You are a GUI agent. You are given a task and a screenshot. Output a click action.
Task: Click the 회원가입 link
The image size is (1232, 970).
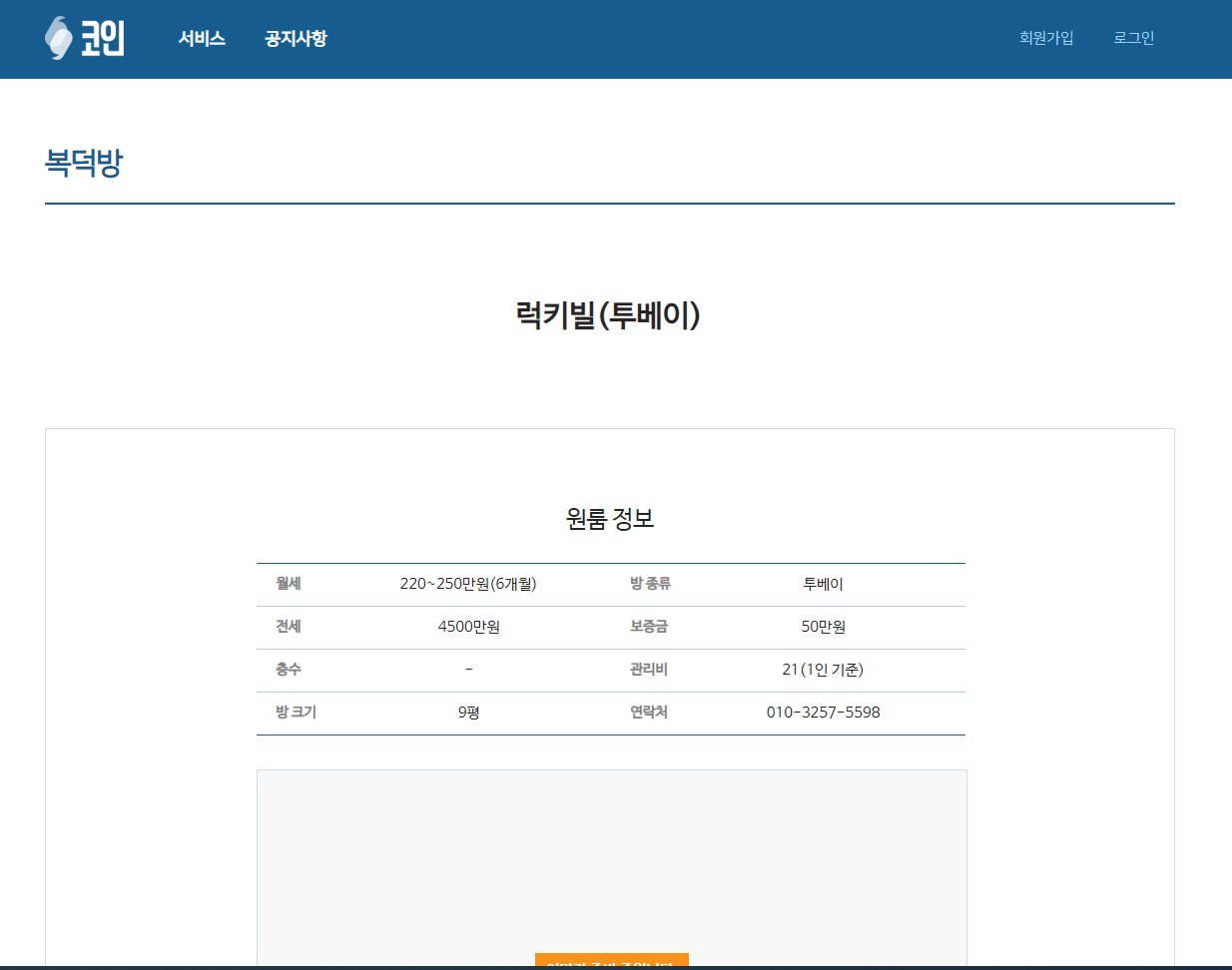tap(1046, 38)
